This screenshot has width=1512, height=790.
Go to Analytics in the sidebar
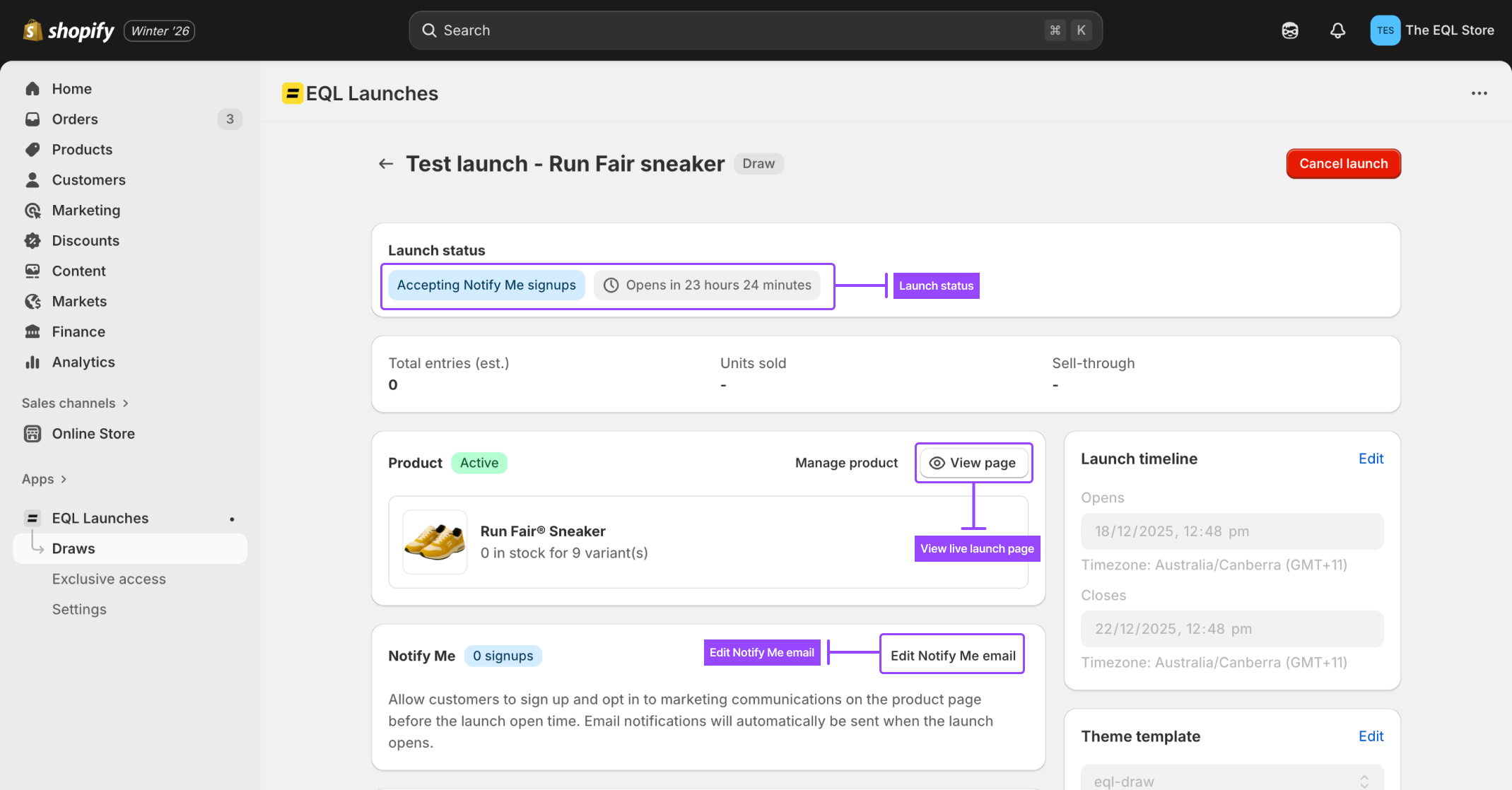click(x=83, y=362)
